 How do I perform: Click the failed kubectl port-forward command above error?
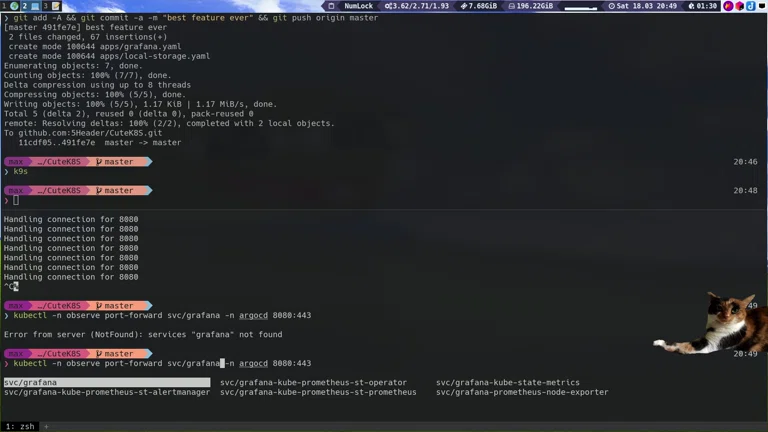[x=162, y=315]
